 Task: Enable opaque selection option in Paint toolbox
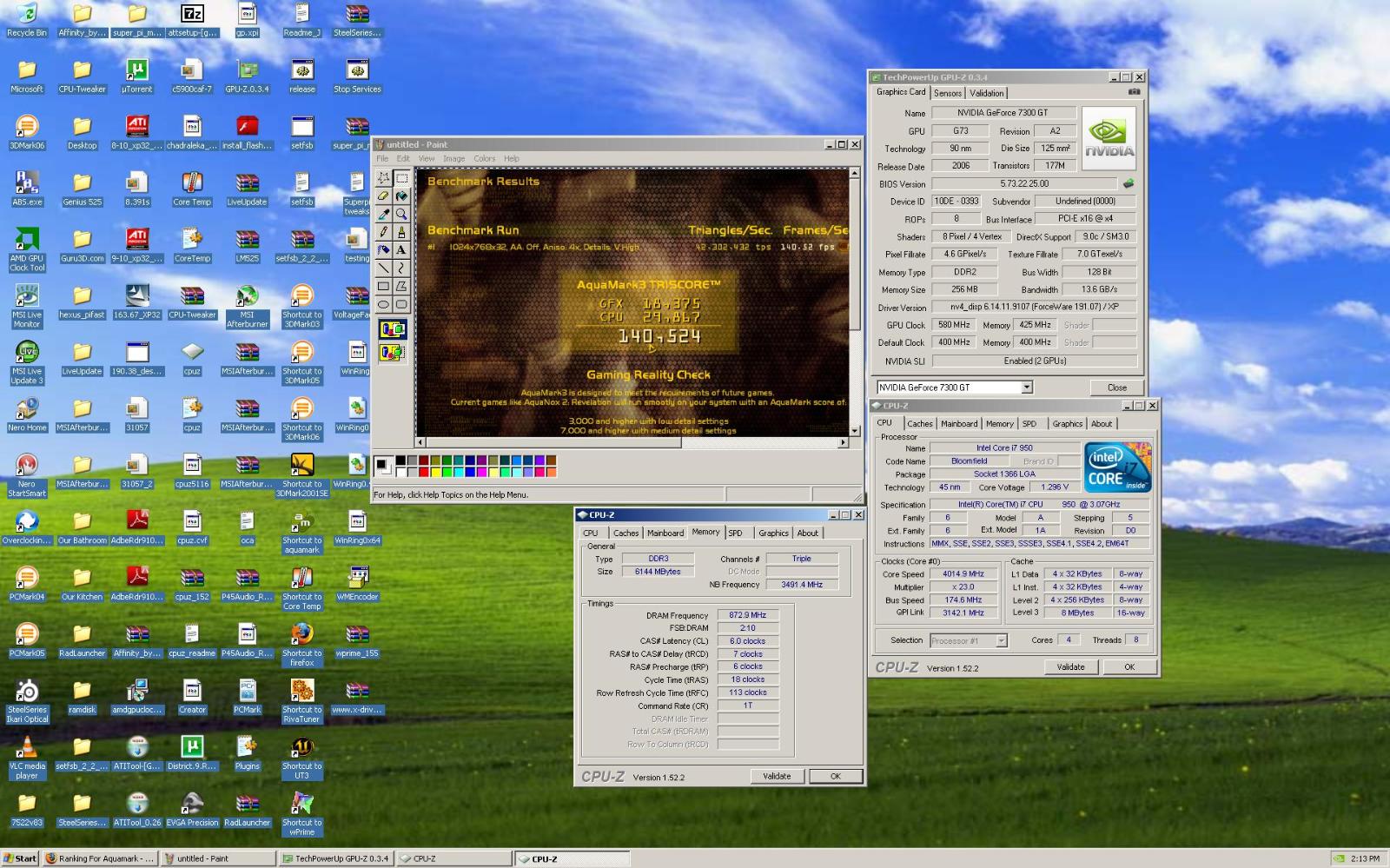coord(392,329)
